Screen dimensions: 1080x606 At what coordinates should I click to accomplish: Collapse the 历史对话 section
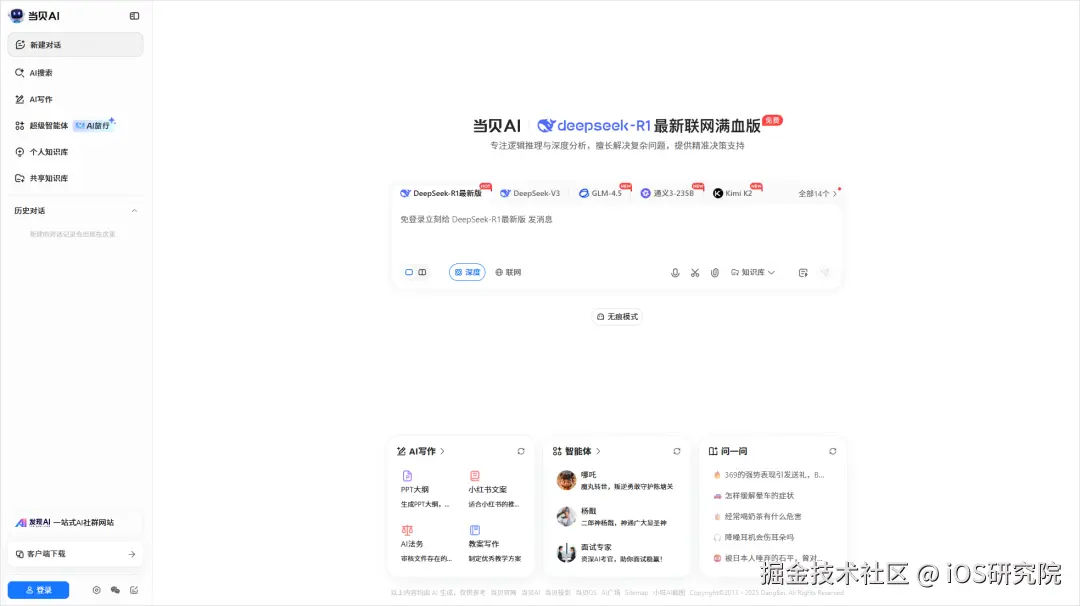(135, 210)
